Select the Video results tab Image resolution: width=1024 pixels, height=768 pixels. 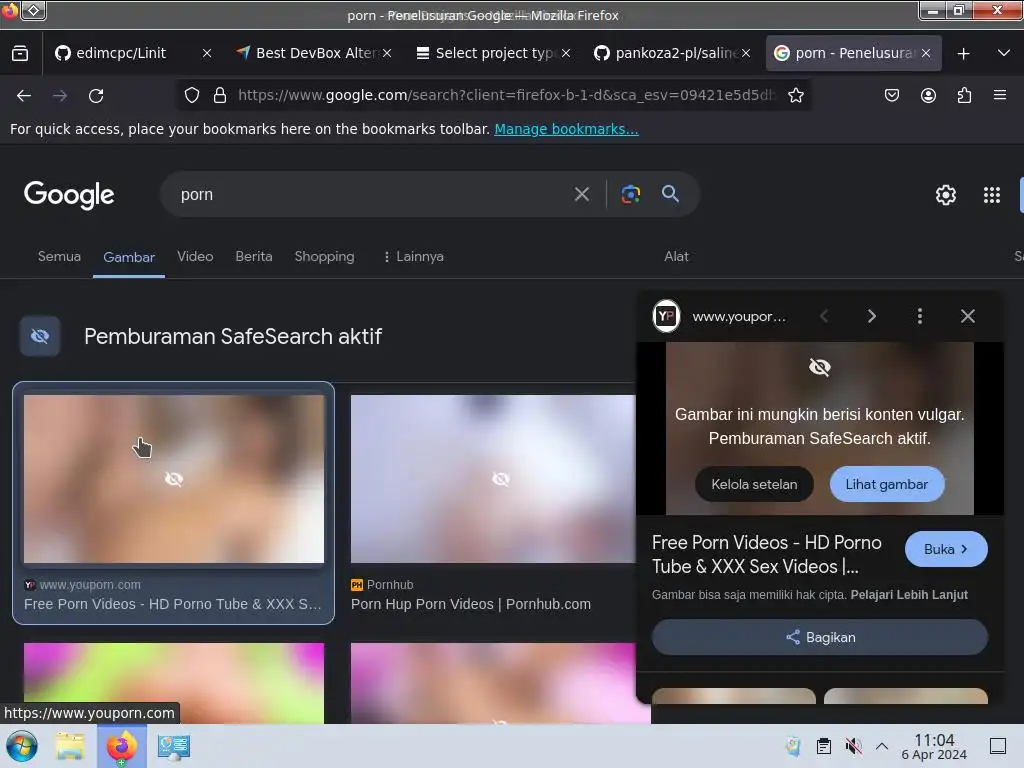195,257
